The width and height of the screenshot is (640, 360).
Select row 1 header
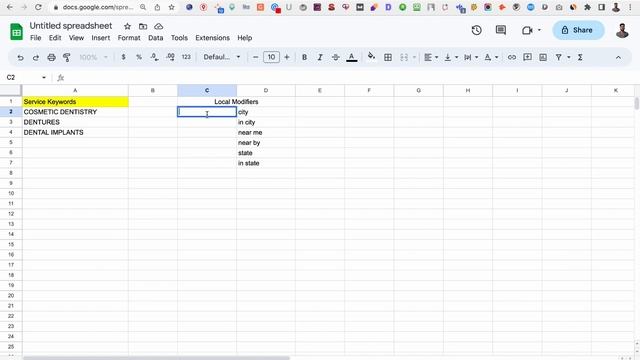tap(11, 101)
